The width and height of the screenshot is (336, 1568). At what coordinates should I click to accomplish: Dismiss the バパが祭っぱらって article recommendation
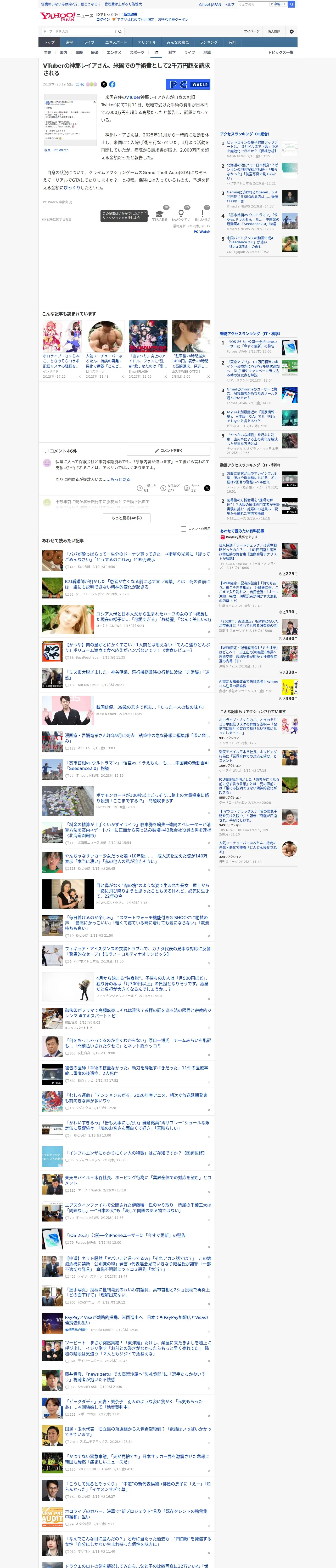pyautogui.click(x=209, y=568)
